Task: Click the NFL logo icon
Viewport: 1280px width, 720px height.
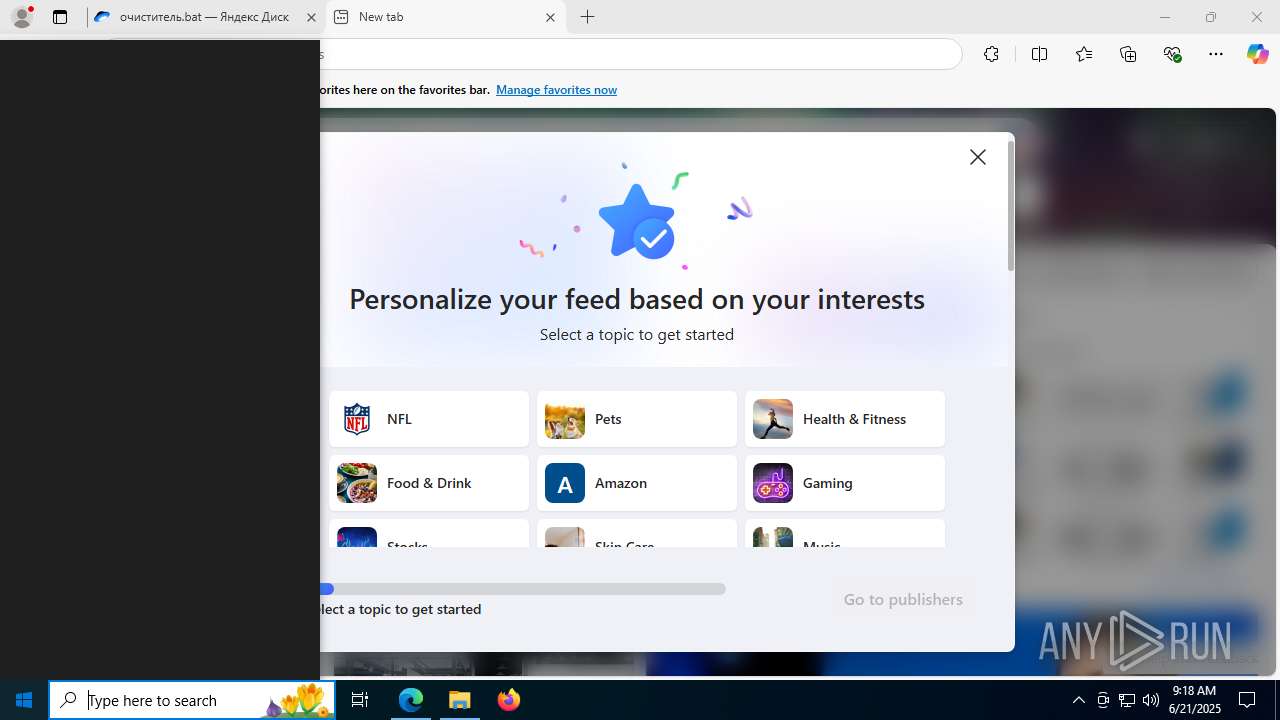Action: 357,419
